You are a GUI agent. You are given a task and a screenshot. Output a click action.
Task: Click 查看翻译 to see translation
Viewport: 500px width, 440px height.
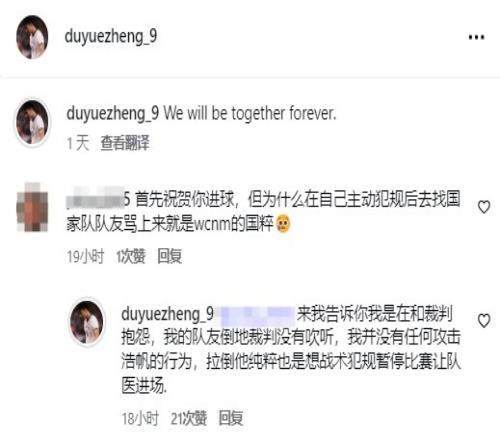coord(125,143)
